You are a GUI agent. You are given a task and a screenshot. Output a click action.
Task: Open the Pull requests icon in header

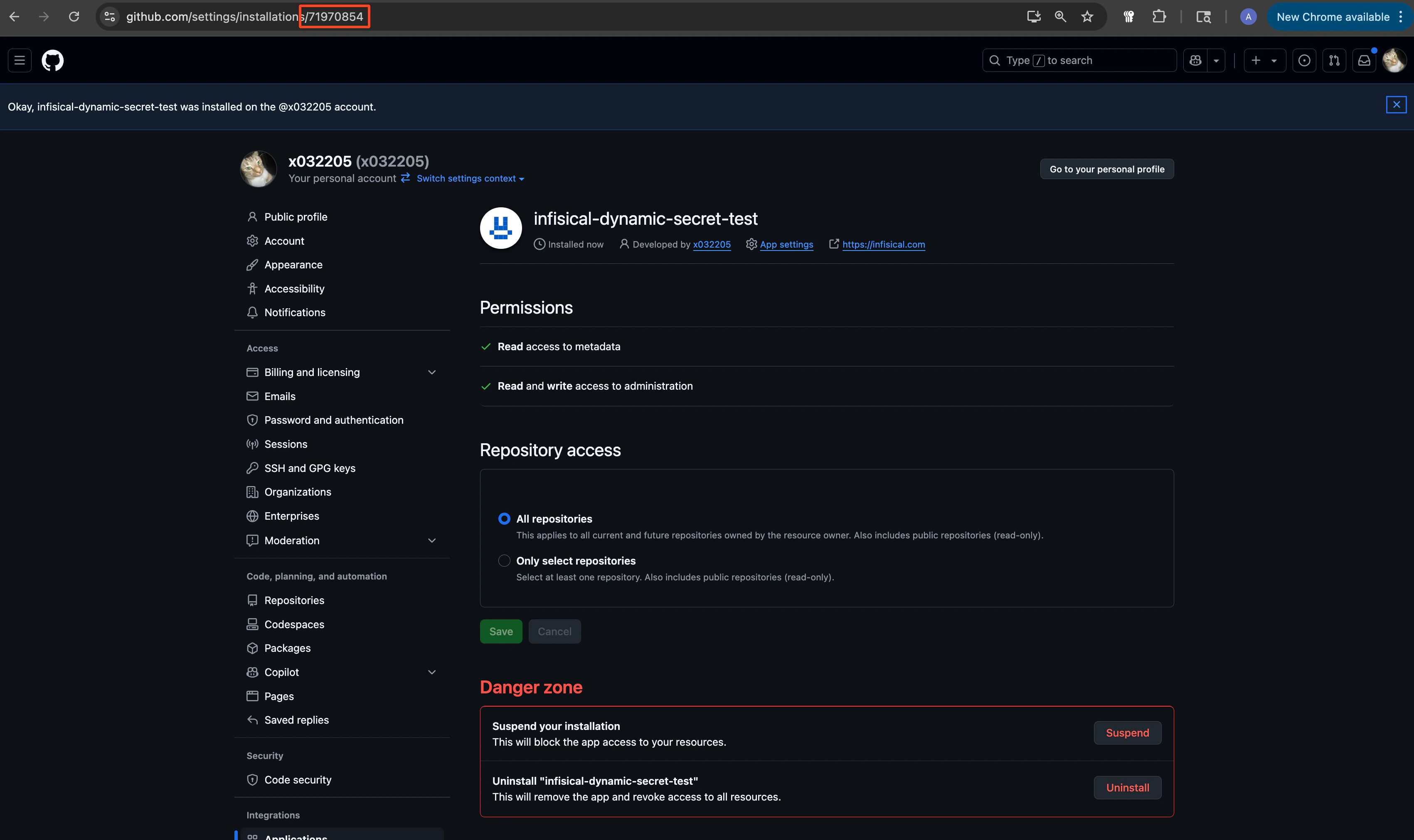click(x=1334, y=61)
